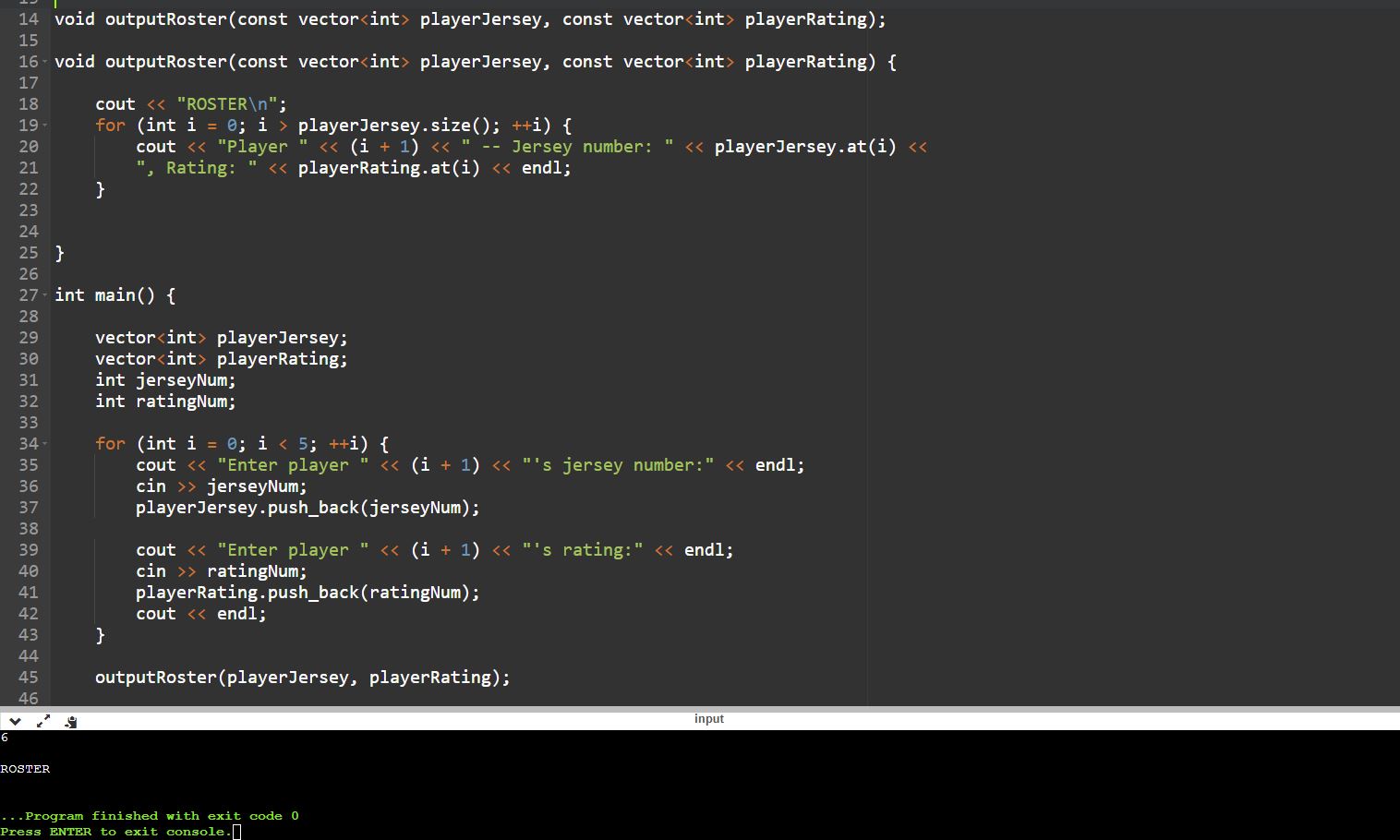Click '...Program finished with exit code 0' message

click(150, 816)
